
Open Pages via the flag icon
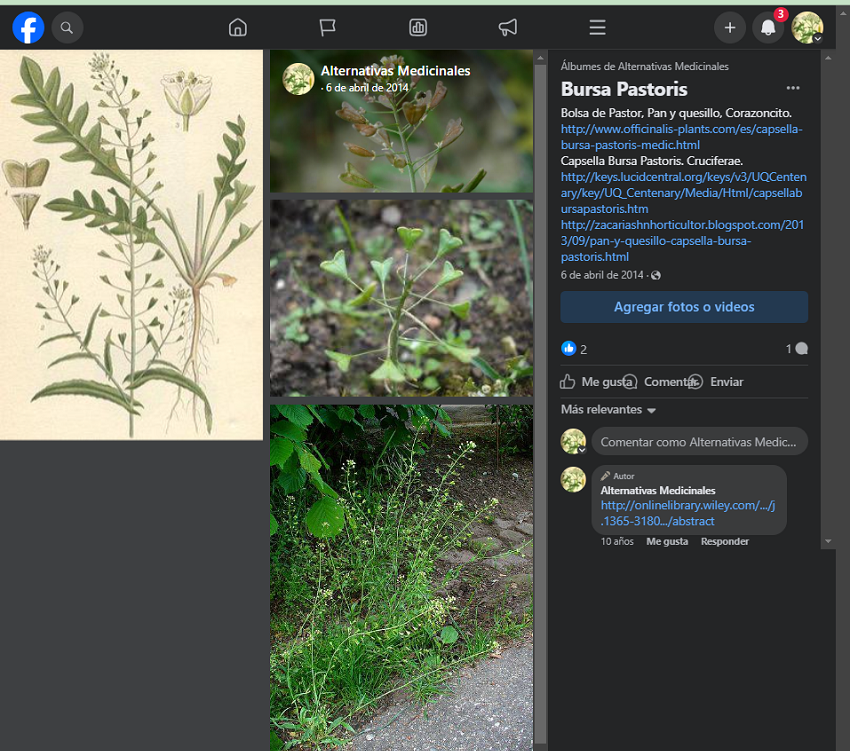(x=328, y=28)
